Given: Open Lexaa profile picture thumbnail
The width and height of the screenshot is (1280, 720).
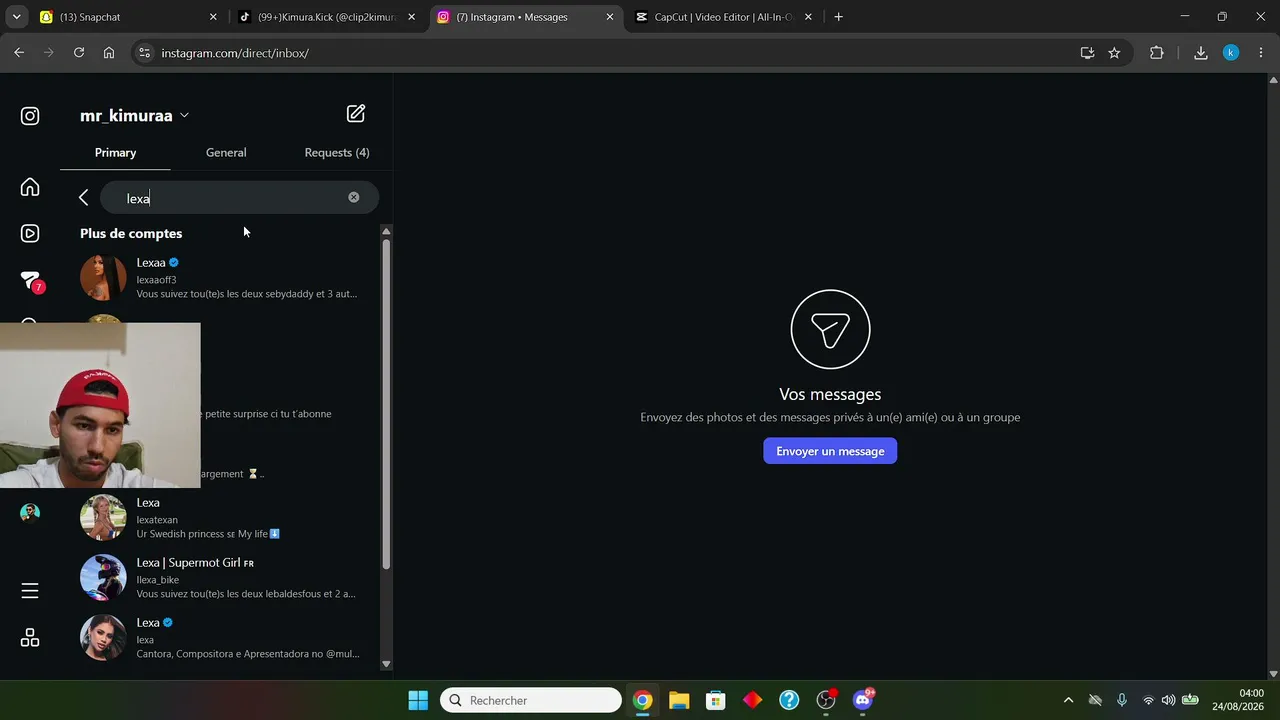Looking at the screenshot, I should click(x=103, y=278).
